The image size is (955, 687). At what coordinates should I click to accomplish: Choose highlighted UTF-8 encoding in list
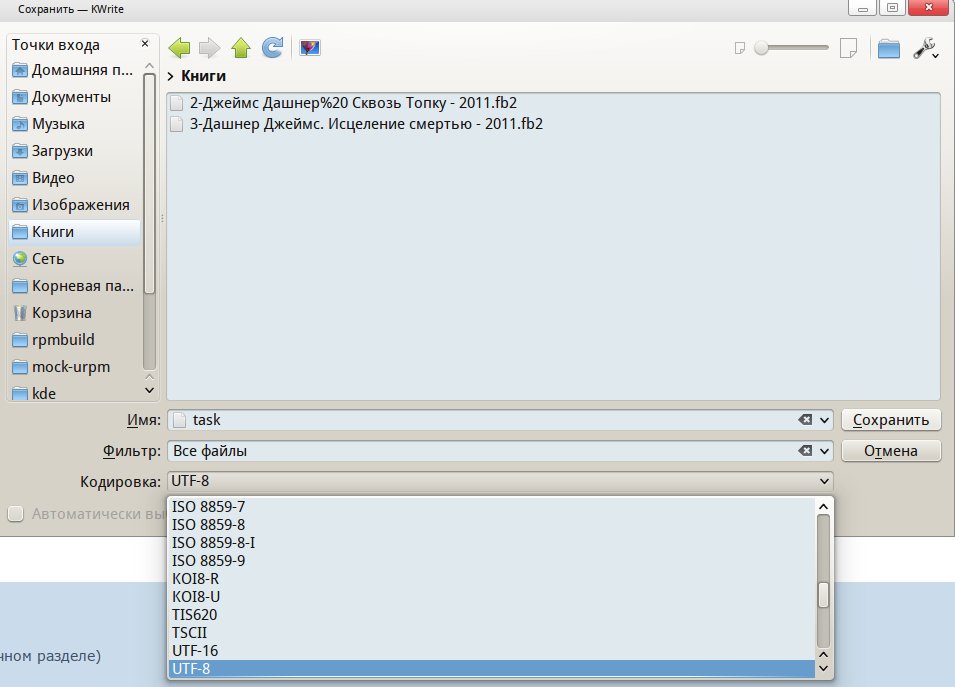click(492, 669)
